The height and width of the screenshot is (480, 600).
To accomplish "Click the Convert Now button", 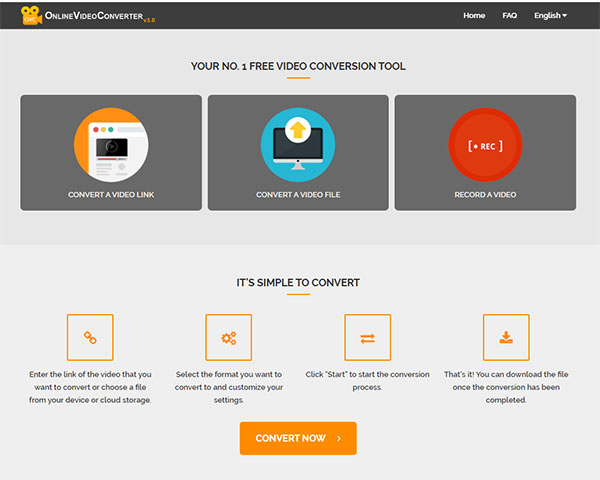I will [x=298, y=438].
